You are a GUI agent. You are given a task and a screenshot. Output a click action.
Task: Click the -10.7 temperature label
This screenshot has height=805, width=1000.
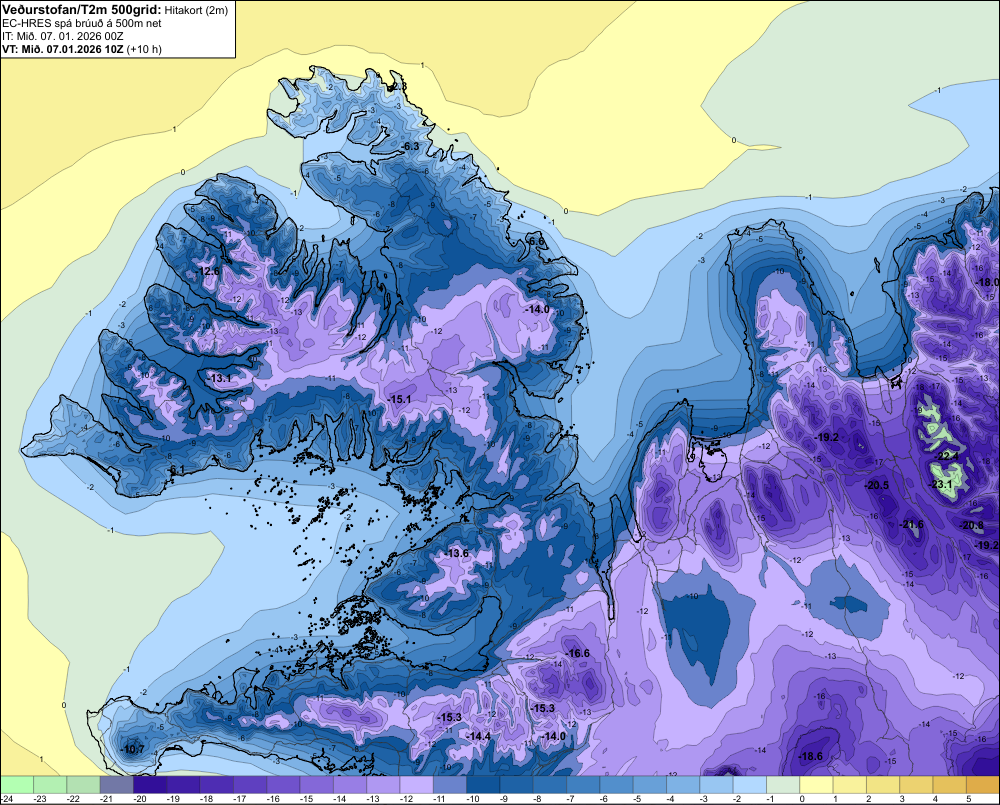132,750
